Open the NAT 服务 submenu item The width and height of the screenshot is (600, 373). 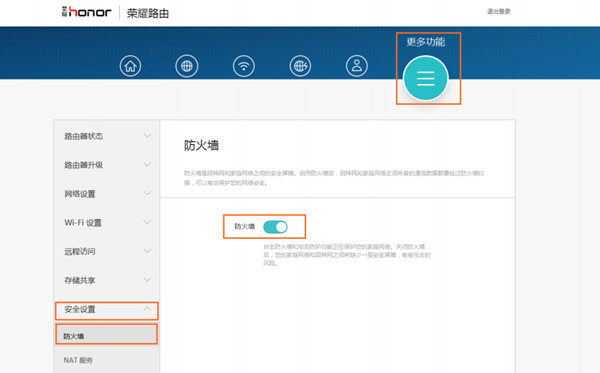pyautogui.click(x=106, y=360)
